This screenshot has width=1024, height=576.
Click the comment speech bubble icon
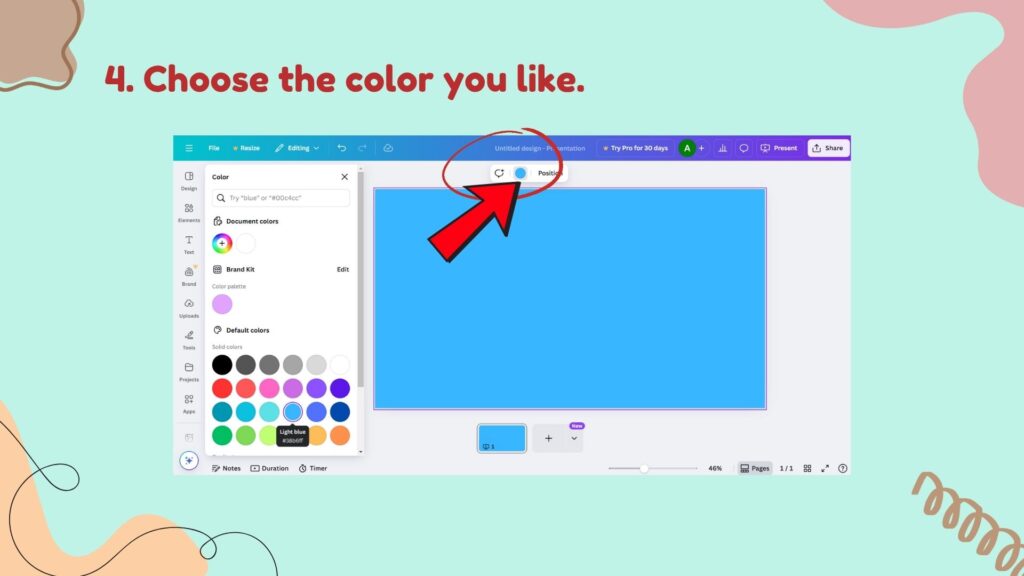click(x=743, y=148)
